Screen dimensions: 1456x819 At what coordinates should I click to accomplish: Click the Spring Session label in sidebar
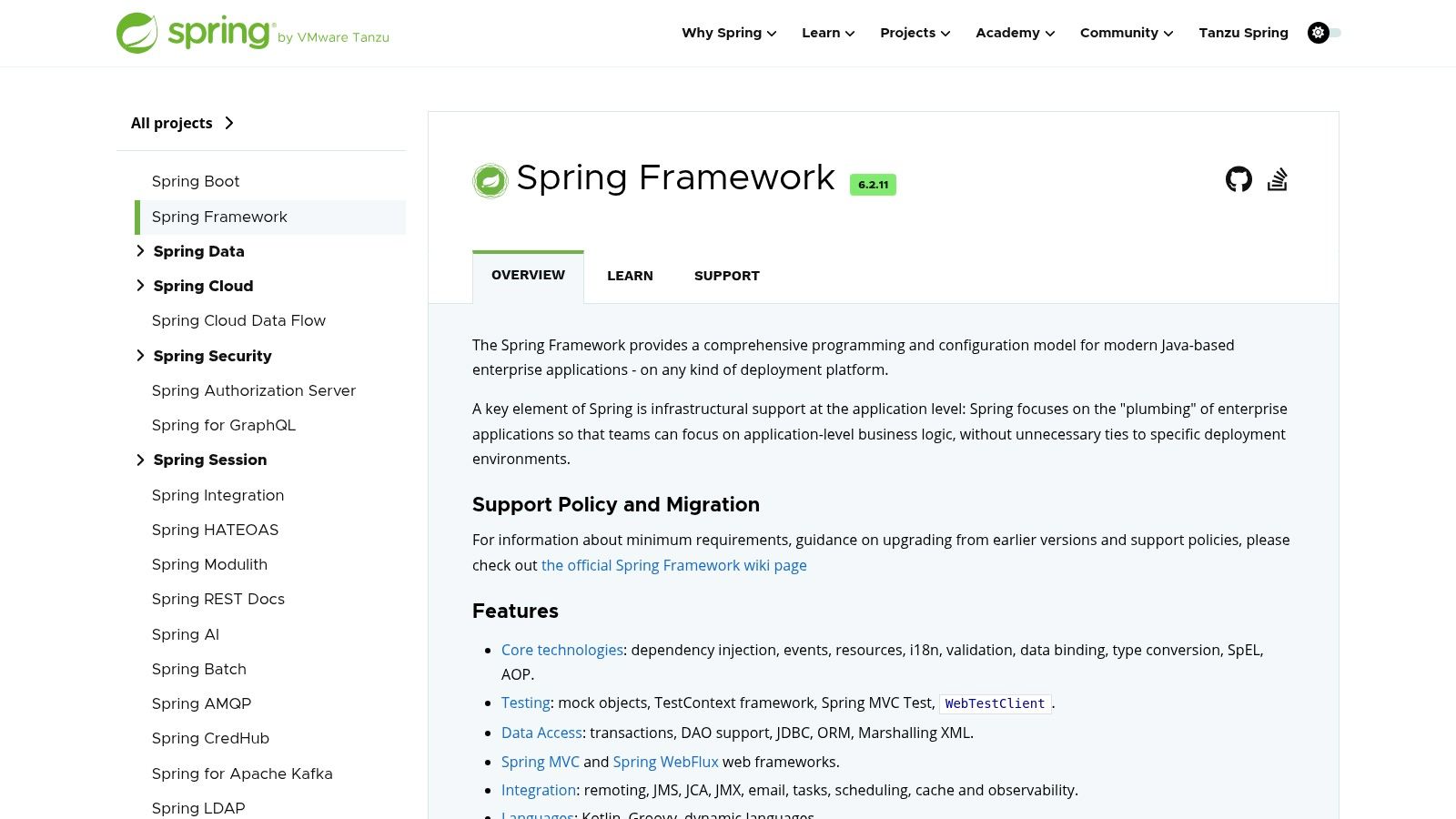[210, 460]
